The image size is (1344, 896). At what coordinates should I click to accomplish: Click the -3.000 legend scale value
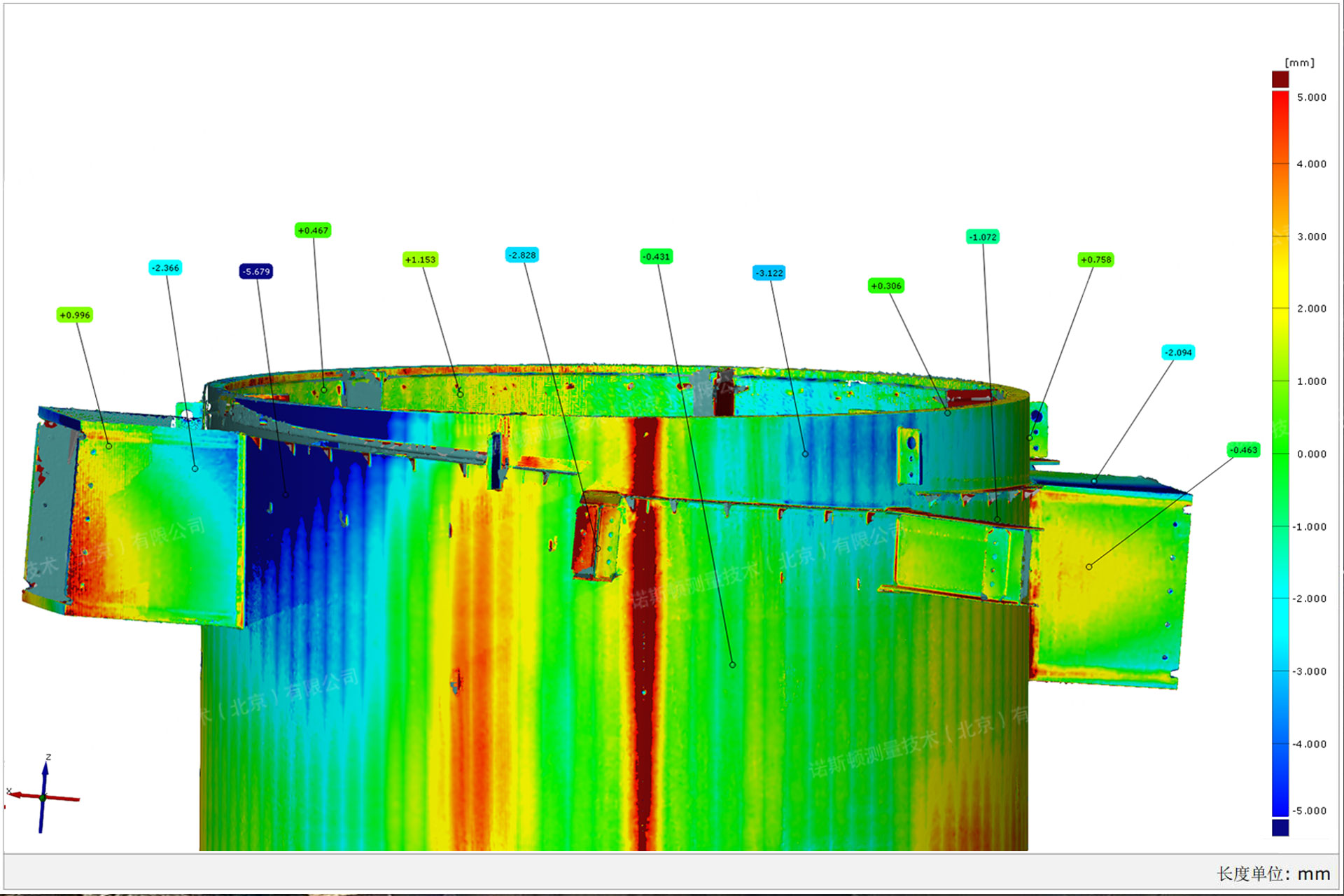click(1309, 671)
